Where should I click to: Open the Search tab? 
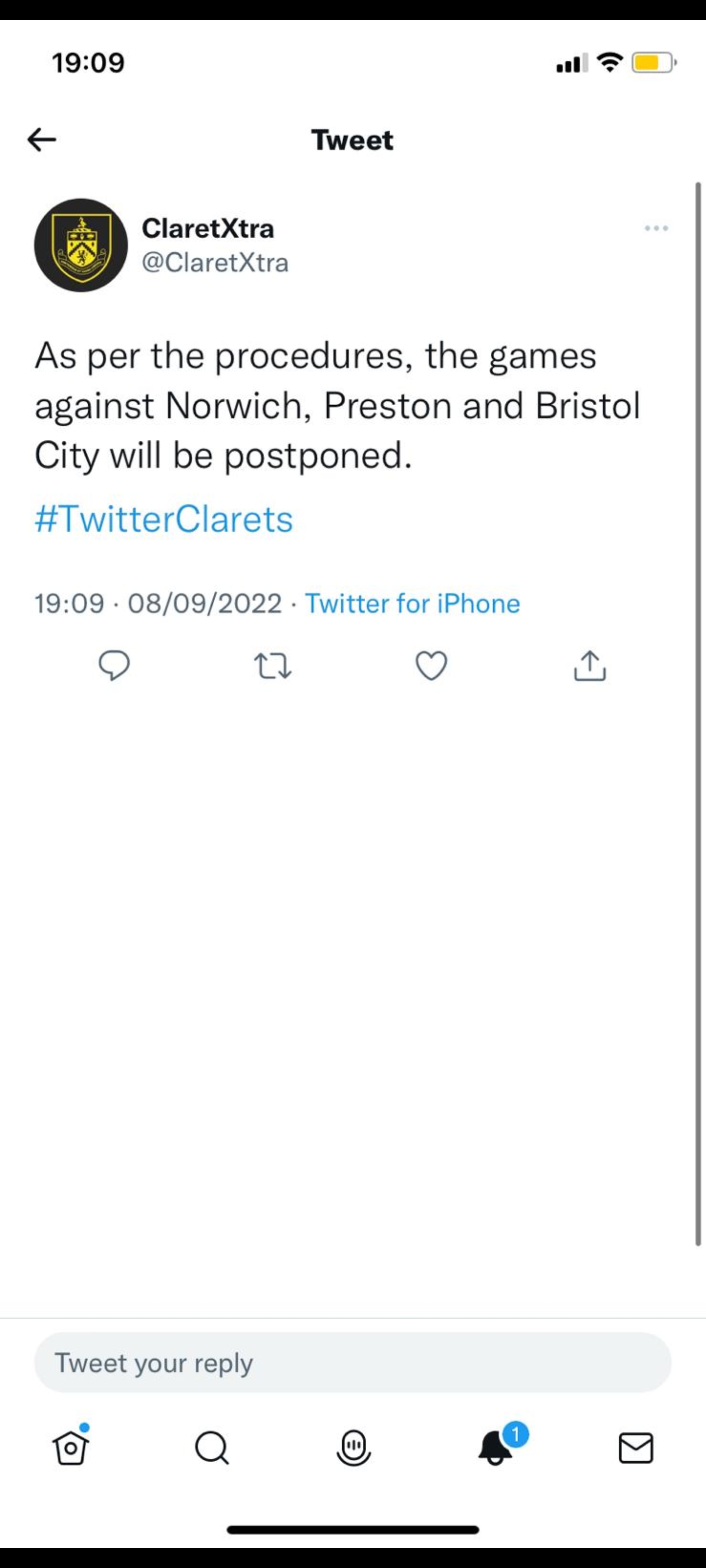pos(212,1446)
